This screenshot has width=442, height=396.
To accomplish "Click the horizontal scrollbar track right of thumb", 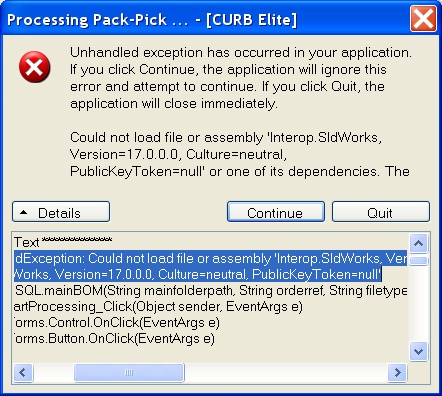I will [x=286, y=372].
